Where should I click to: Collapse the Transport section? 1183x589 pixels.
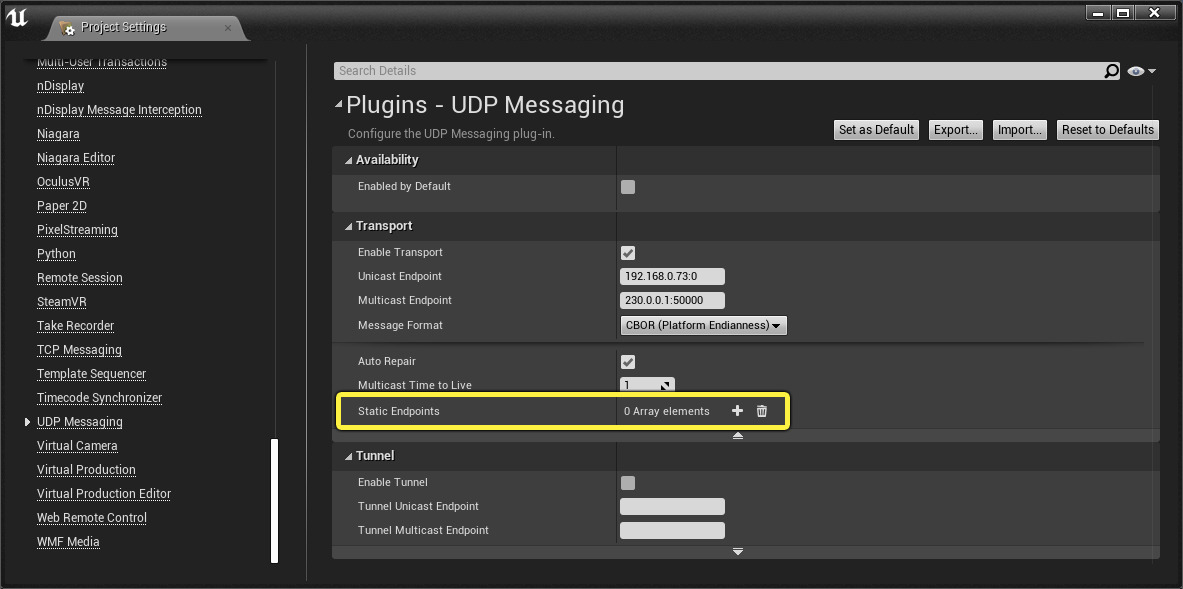349,226
